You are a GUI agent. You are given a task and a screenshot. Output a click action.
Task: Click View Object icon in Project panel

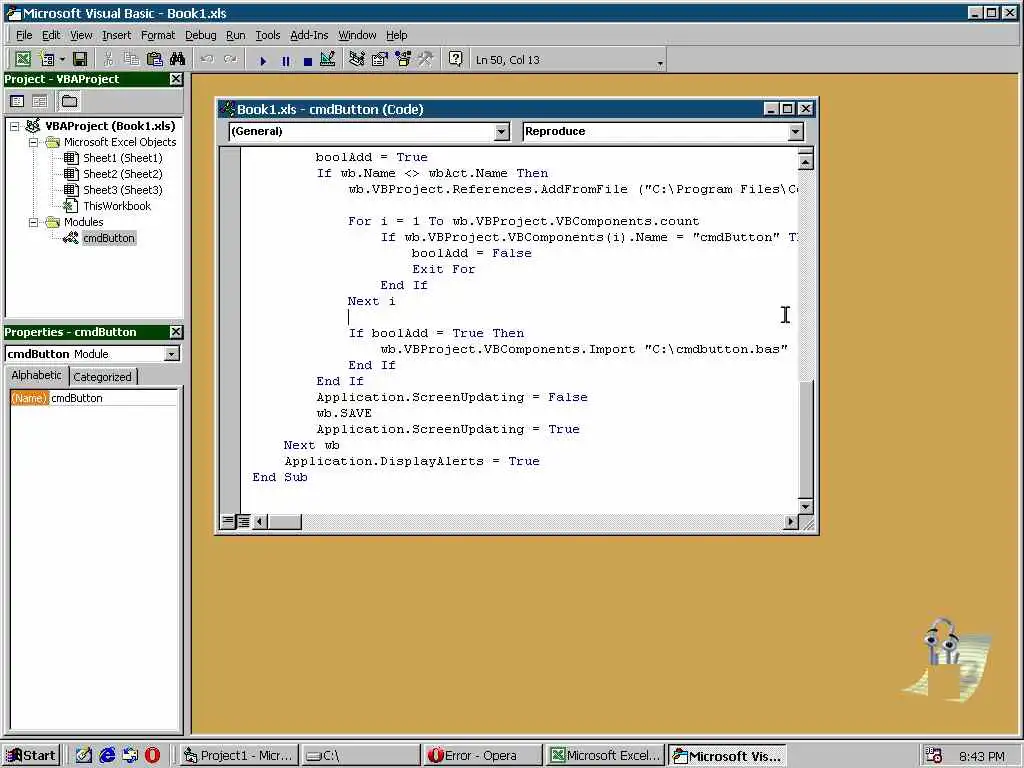coord(40,101)
